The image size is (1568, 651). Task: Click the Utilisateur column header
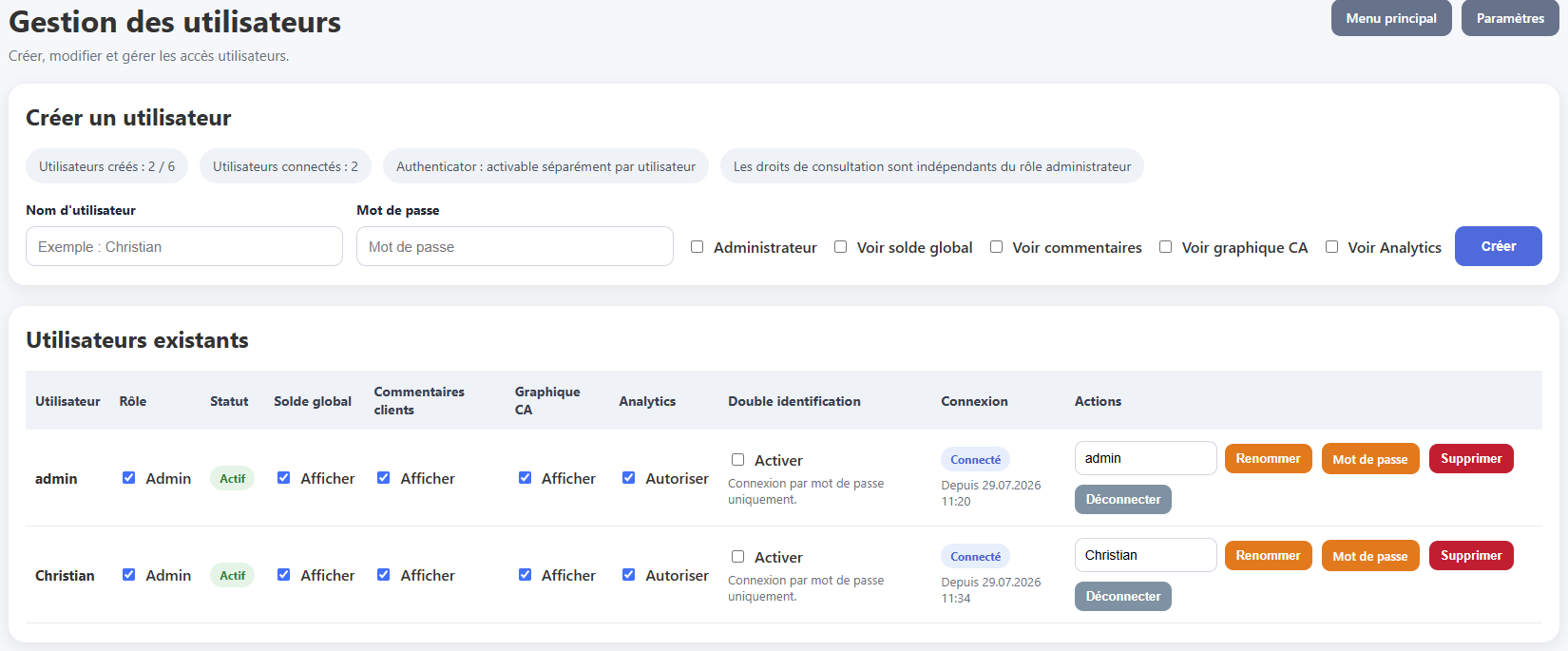click(x=67, y=401)
